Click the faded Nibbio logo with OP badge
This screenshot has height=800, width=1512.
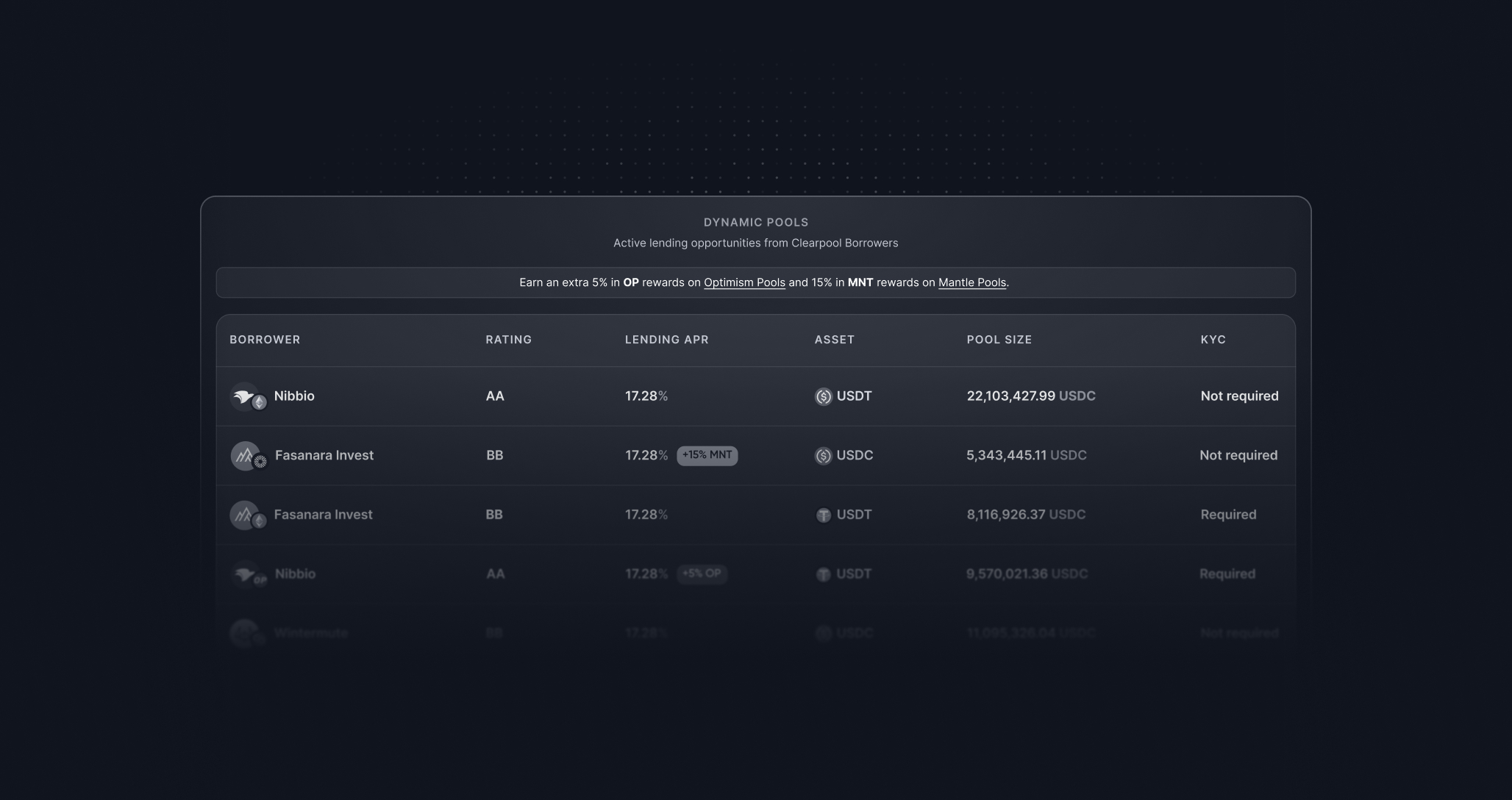[x=248, y=574]
